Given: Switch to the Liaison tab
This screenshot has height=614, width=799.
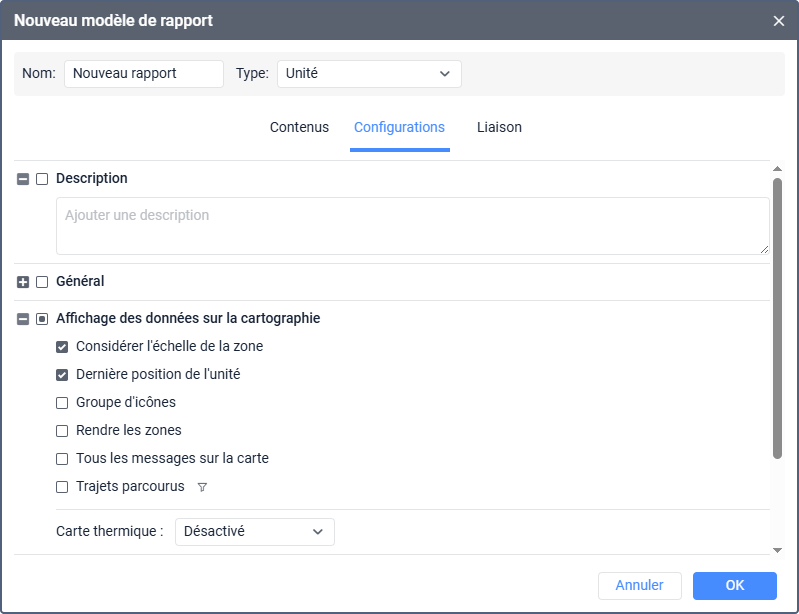Looking at the screenshot, I should 499,128.
